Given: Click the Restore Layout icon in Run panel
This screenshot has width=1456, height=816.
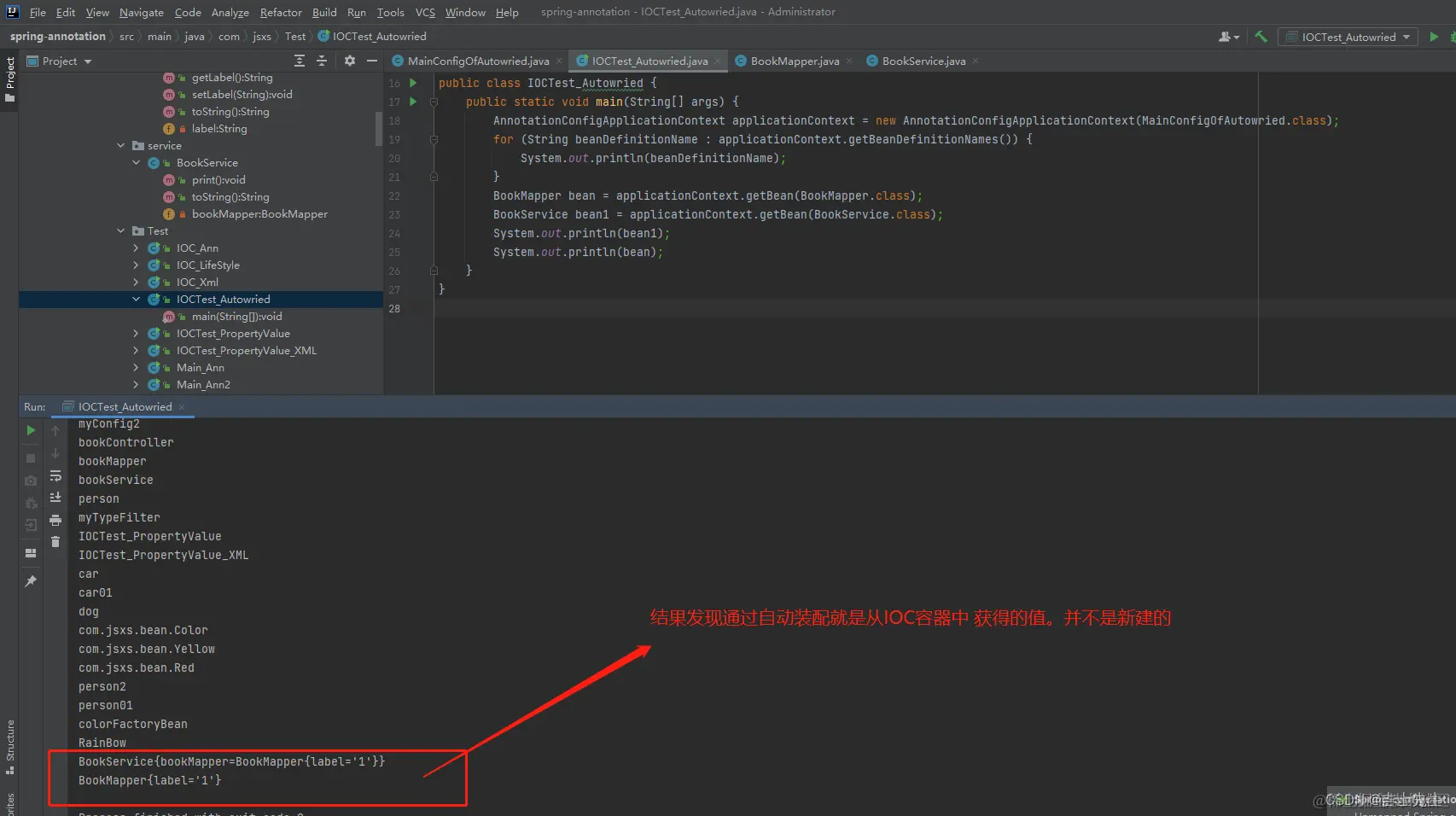Looking at the screenshot, I should (31, 553).
